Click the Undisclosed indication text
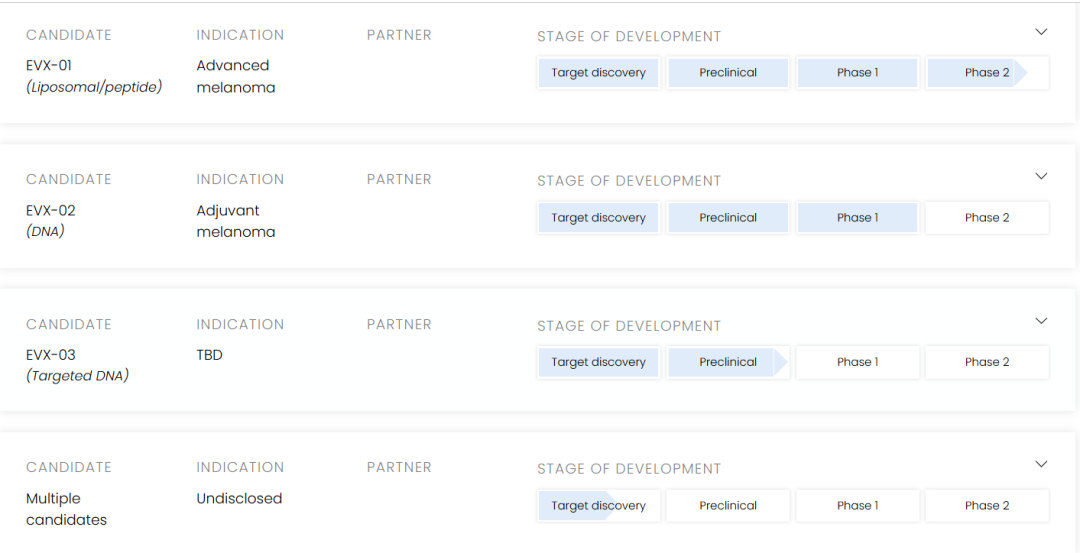 [239, 498]
